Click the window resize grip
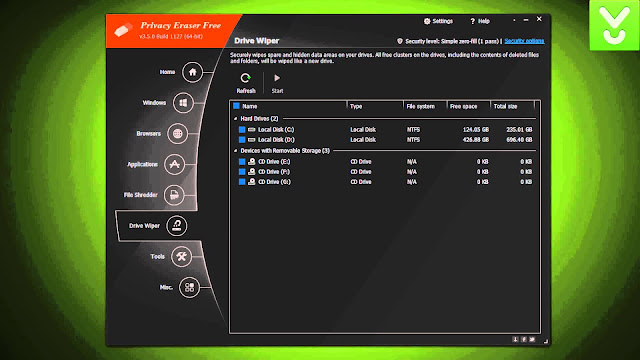 tap(546, 341)
